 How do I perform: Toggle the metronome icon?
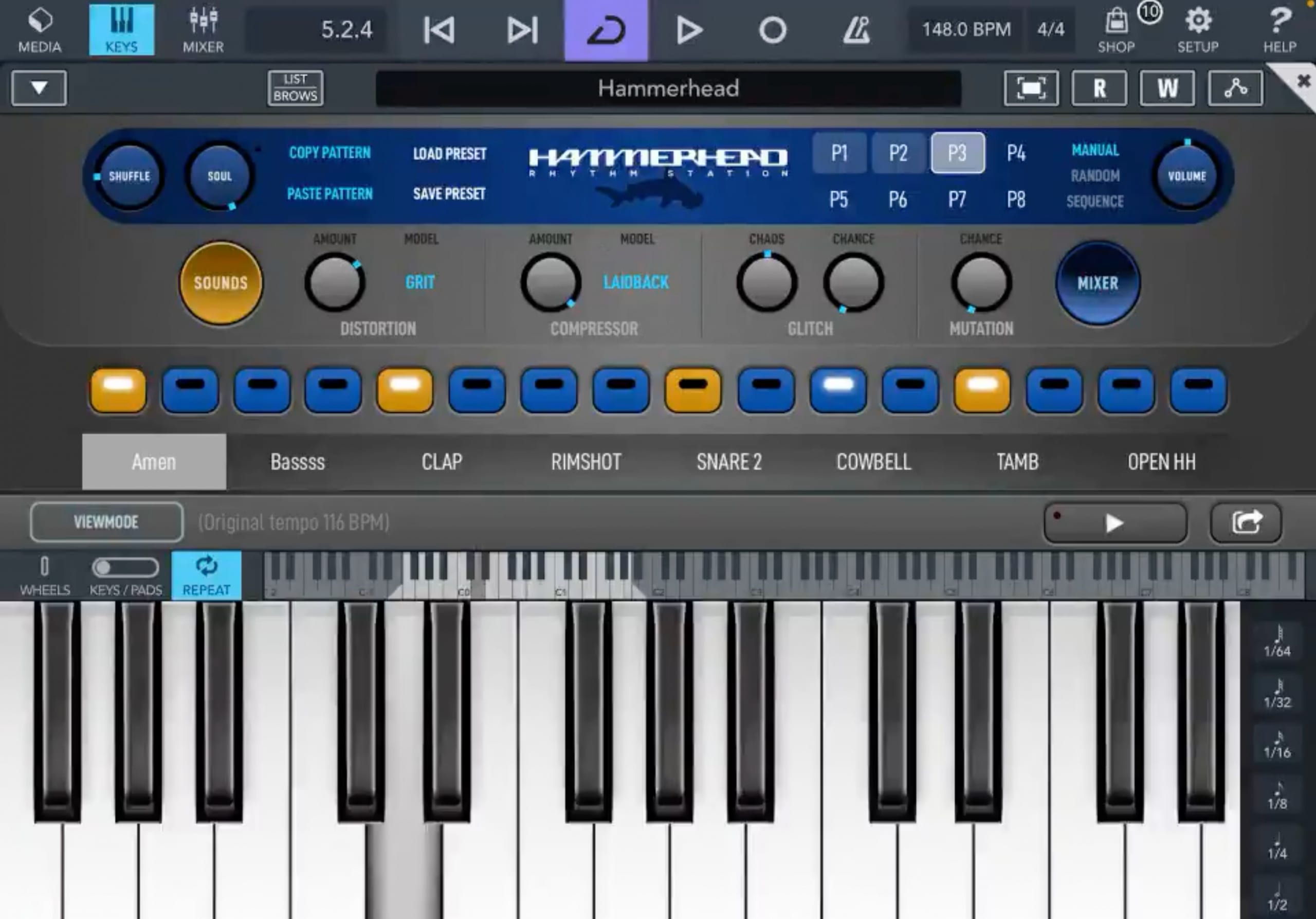click(856, 30)
